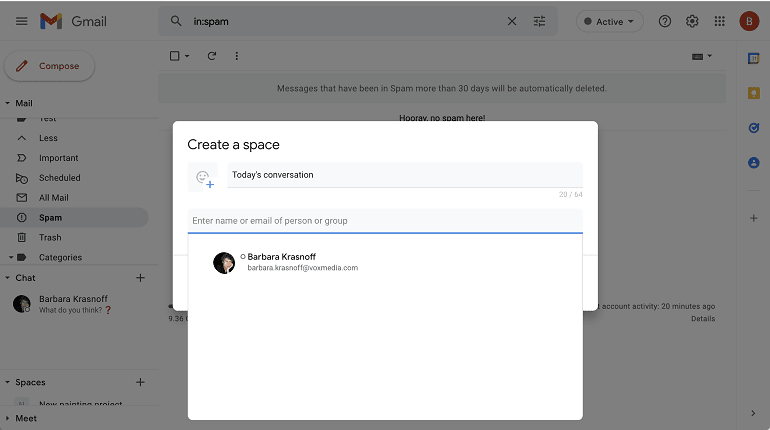770x430 pixels.
Task: Open search filter options icon
Action: [x=540, y=21]
